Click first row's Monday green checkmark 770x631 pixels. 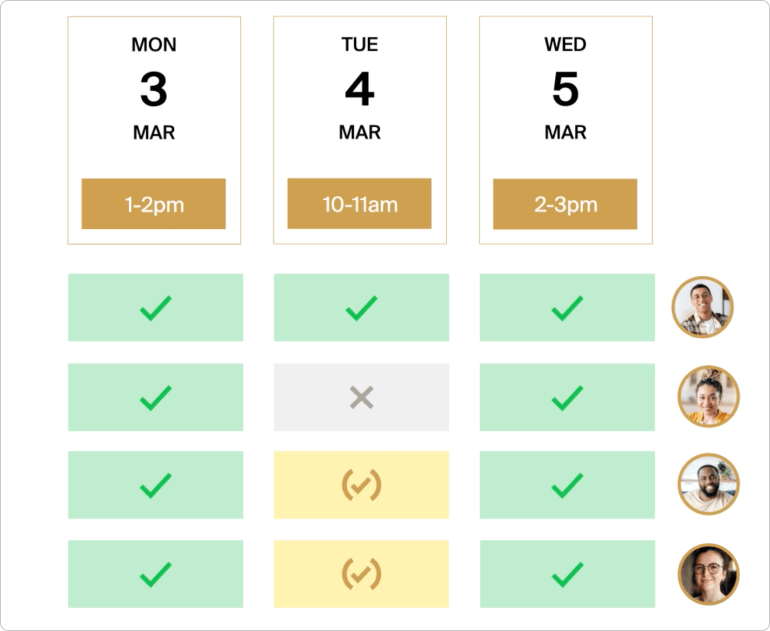[x=155, y=308]
